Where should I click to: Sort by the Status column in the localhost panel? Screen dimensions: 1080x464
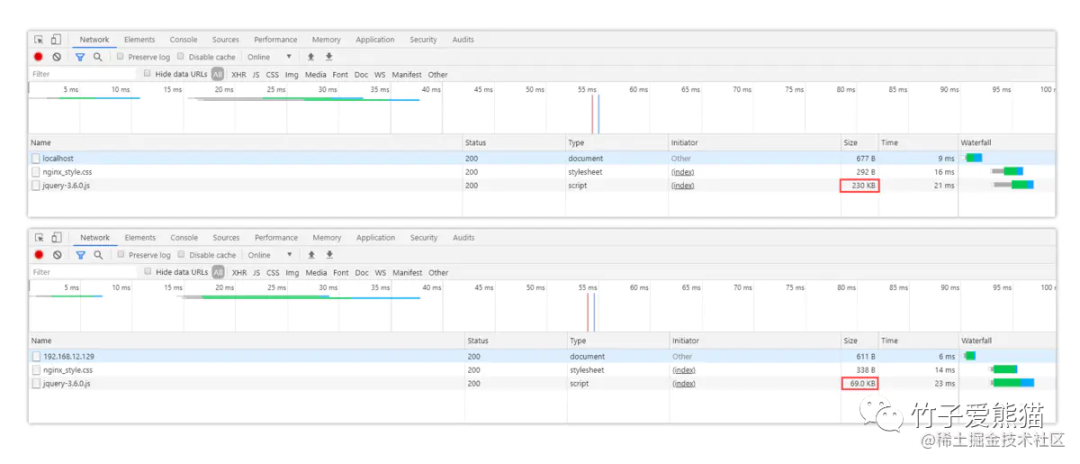[513, 143]
